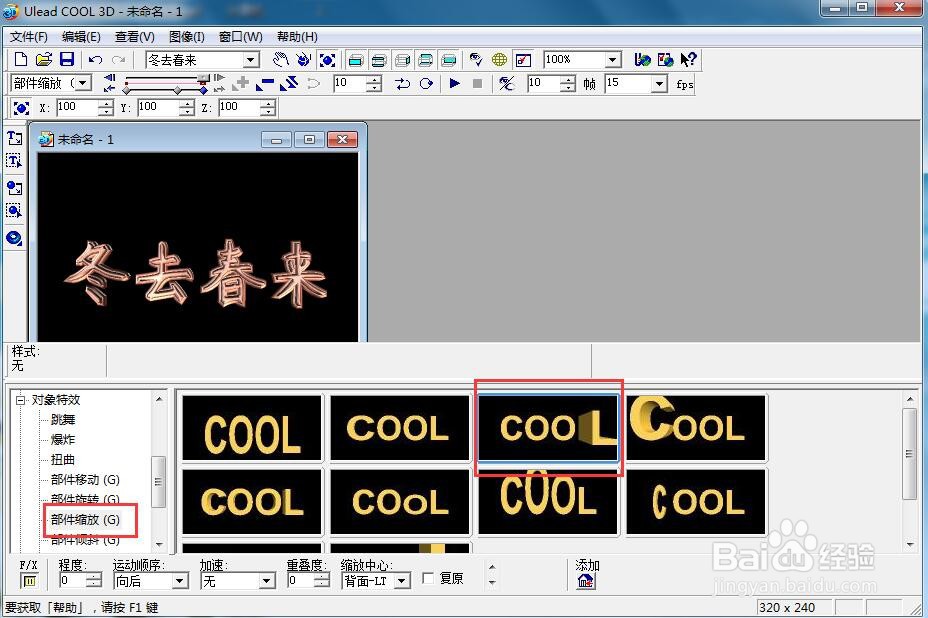Open the 部件缩放 property dropdown
This screenshot has width=928, height=618.
(x=83, y=83)
